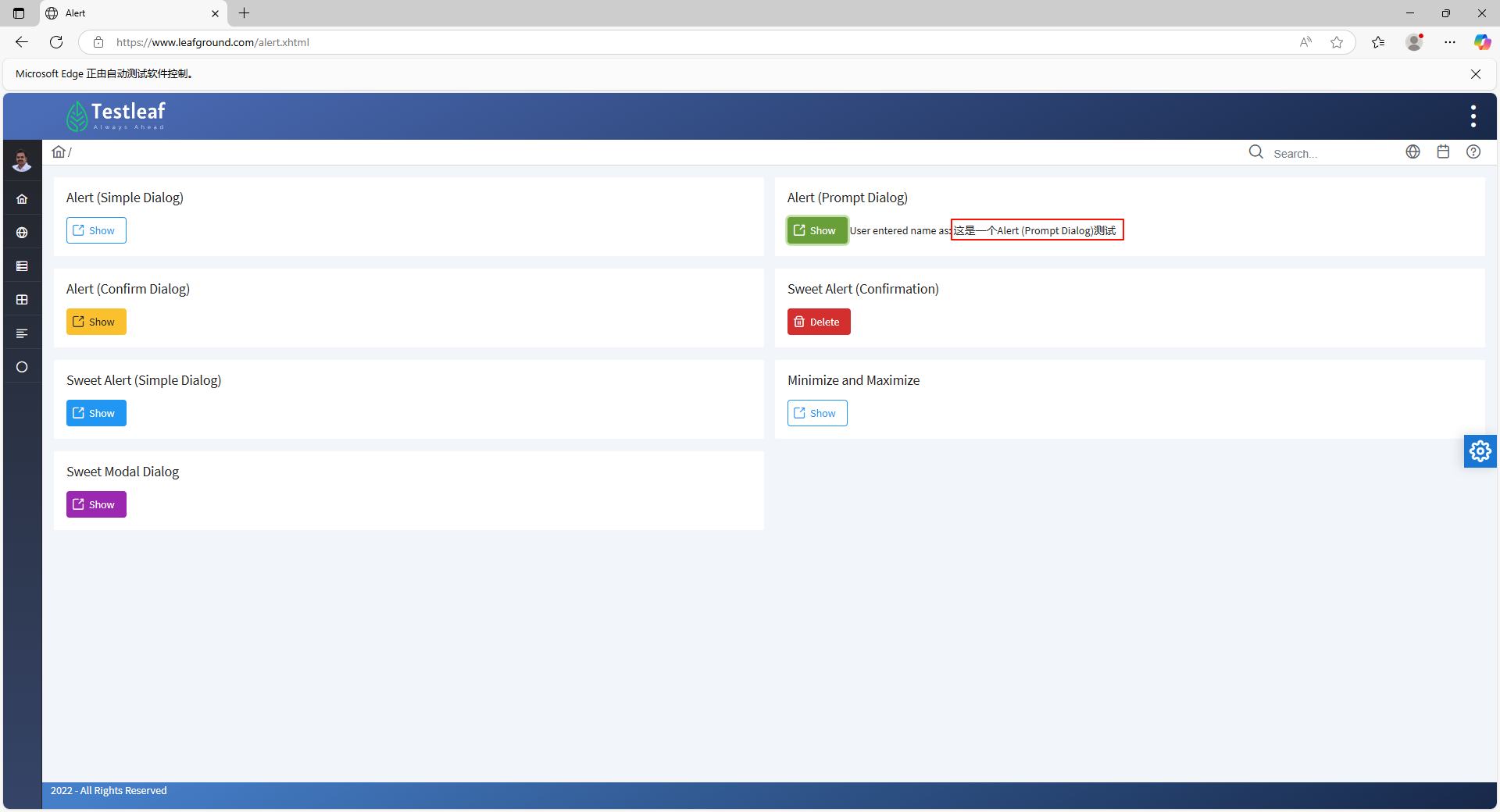Click the user avatar in sidebar
Image resolution: width=1500 pixels, height=812 pixels.
coord(22,161)
